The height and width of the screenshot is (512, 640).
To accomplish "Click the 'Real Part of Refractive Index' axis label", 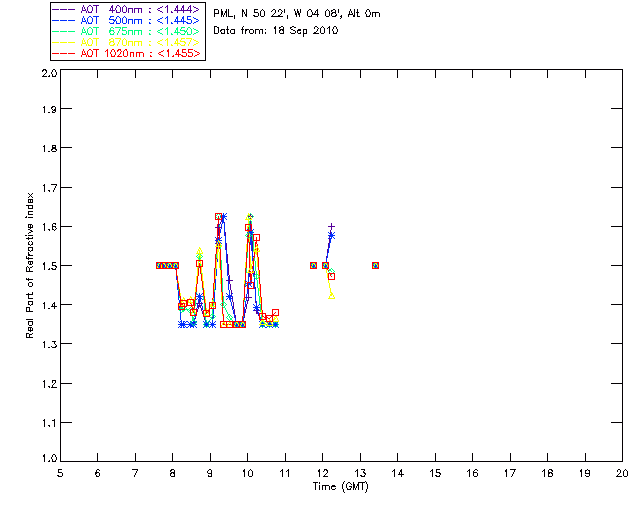I will [x=31, y=265].
